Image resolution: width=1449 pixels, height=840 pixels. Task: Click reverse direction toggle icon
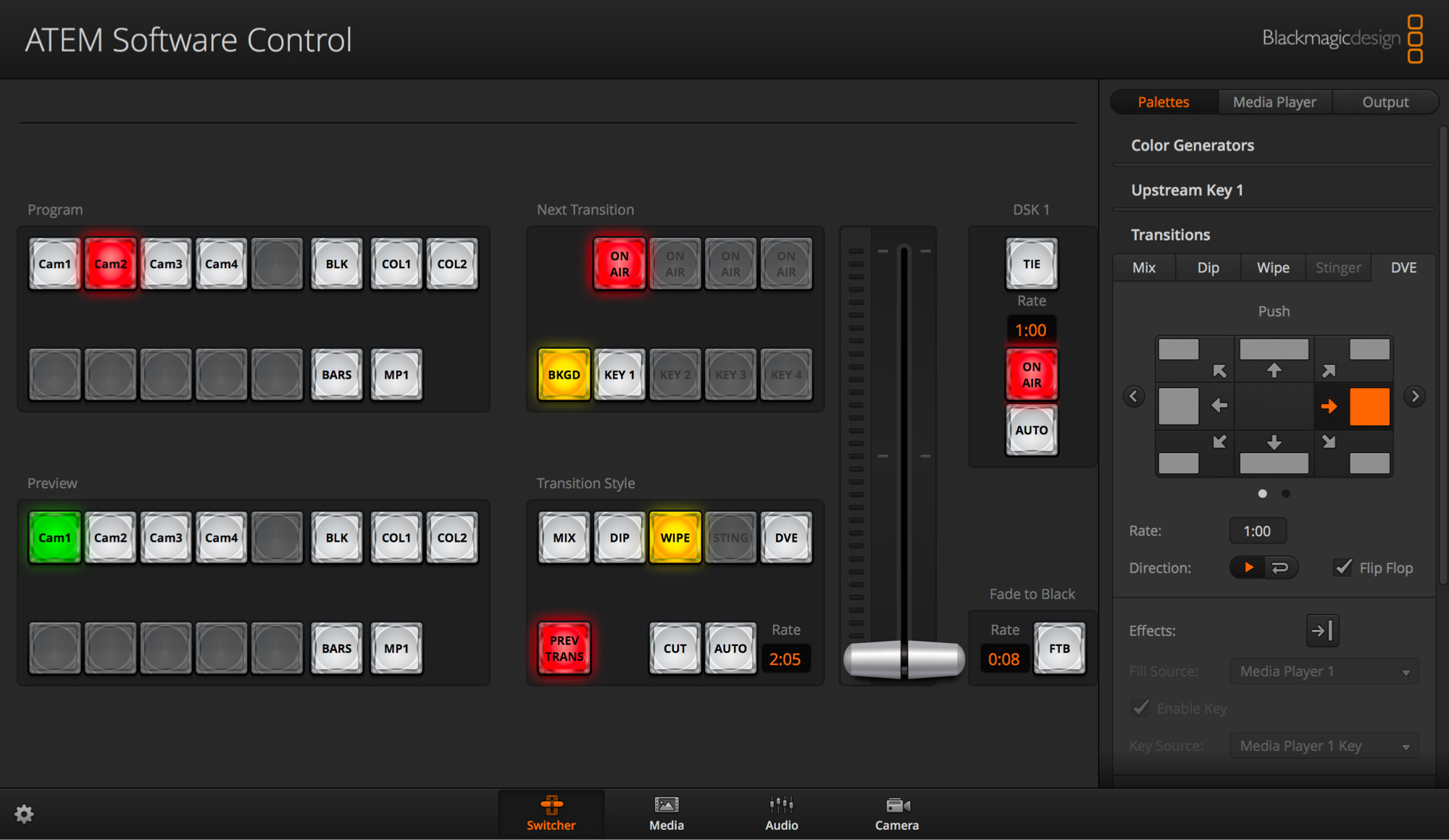coord(1280,568)
